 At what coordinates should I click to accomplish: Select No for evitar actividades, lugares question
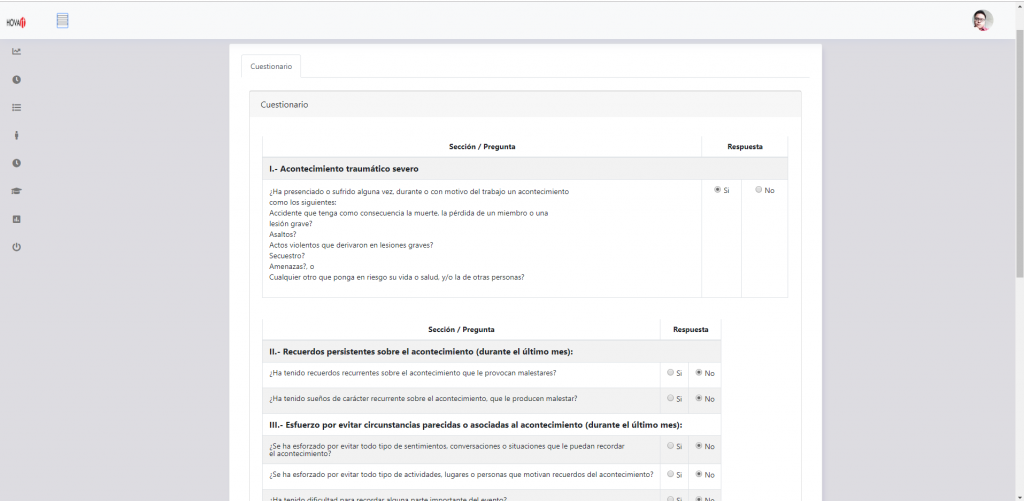[699, 474]
